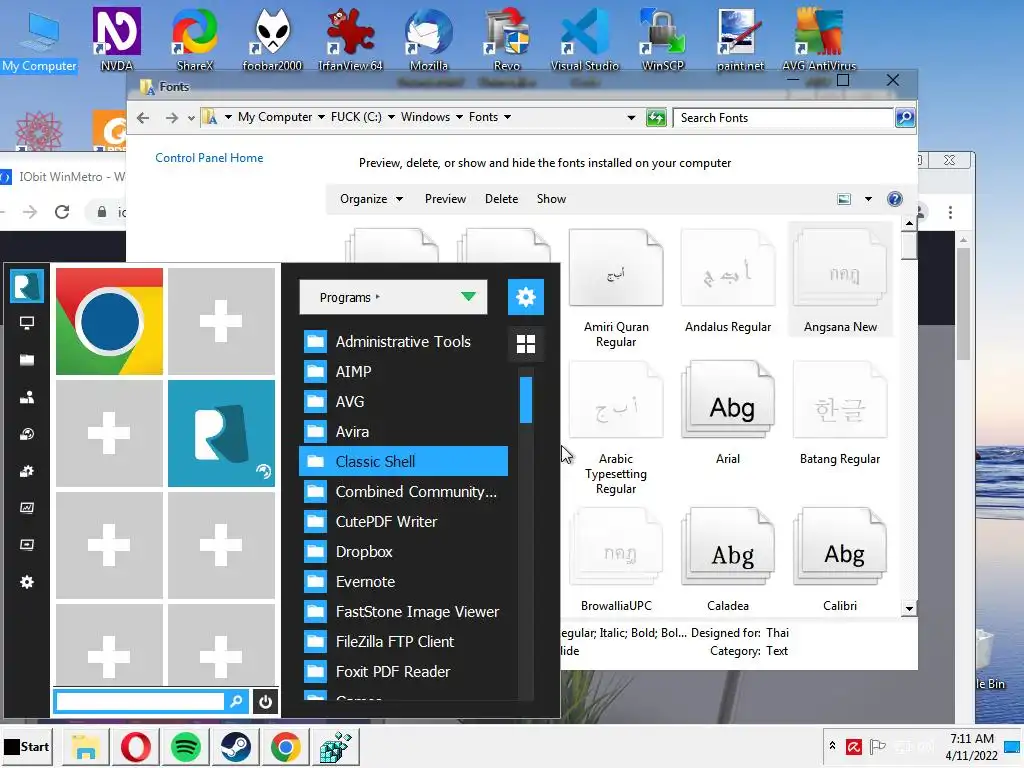Screen dimensions: 1024x768
Task: Click the start menu search box
Action: point(140,701)
